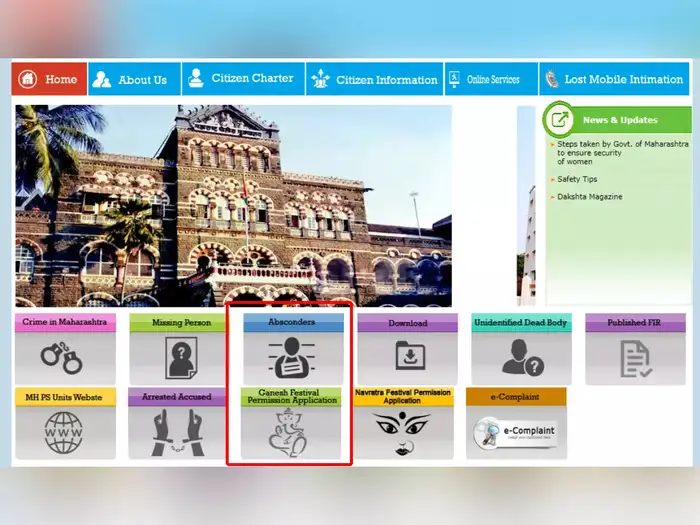Open the Citizen Information menu

(x=374, y=79)
